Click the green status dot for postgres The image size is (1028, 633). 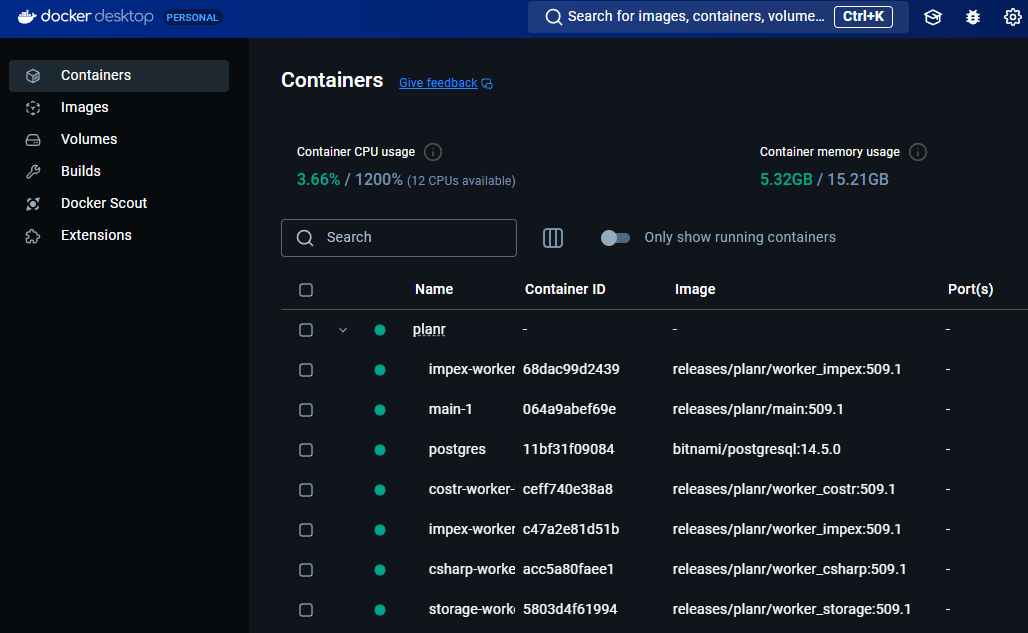click(380, 450)
